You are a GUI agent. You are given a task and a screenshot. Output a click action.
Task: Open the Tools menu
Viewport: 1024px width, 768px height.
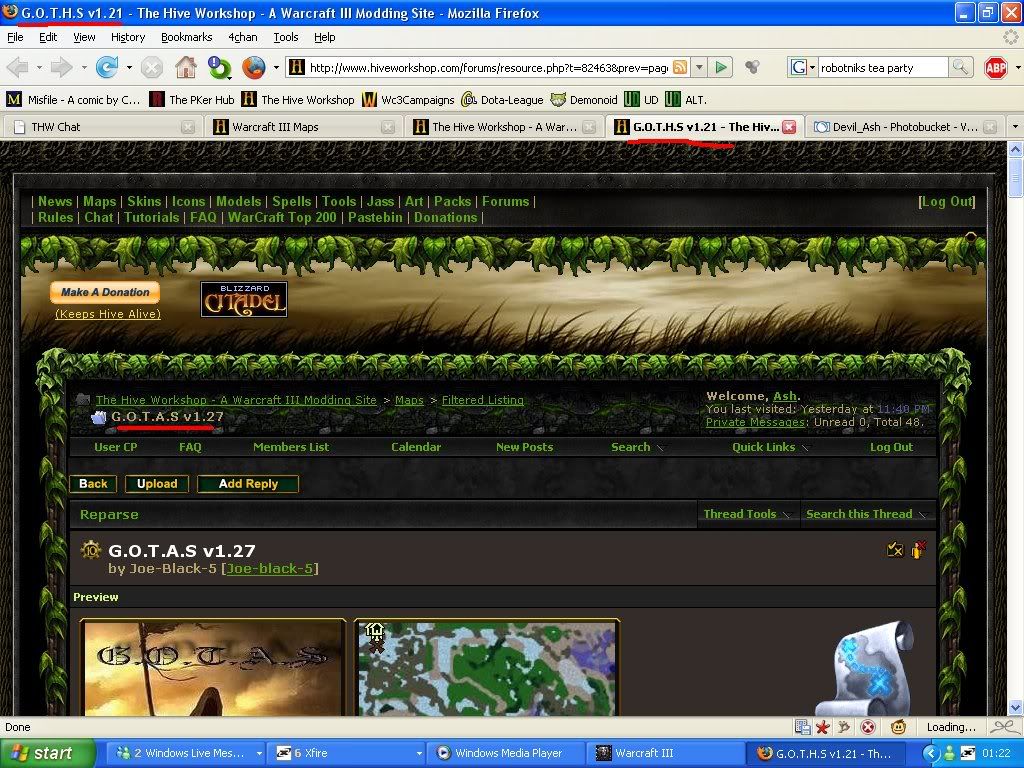[x=285, y=37]
